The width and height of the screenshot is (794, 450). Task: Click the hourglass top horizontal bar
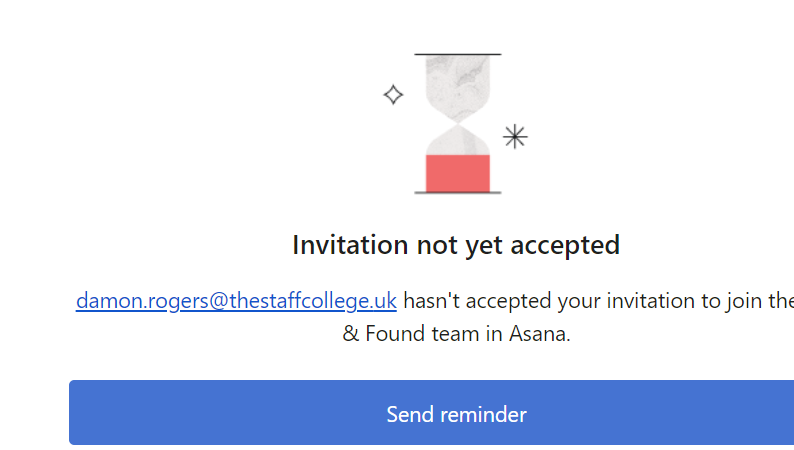click(458, 54)
